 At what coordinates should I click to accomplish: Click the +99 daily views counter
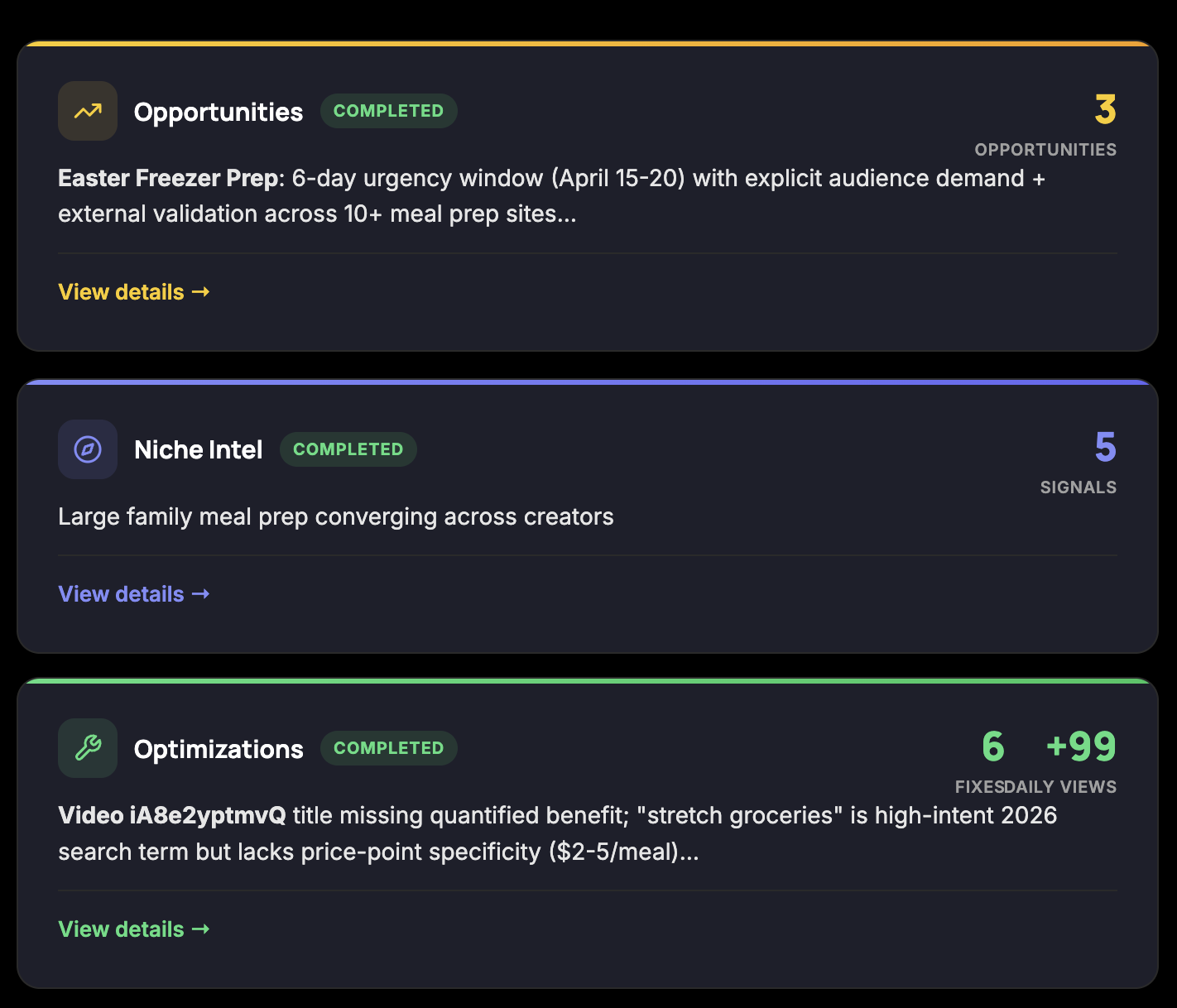pos(1081,747)
